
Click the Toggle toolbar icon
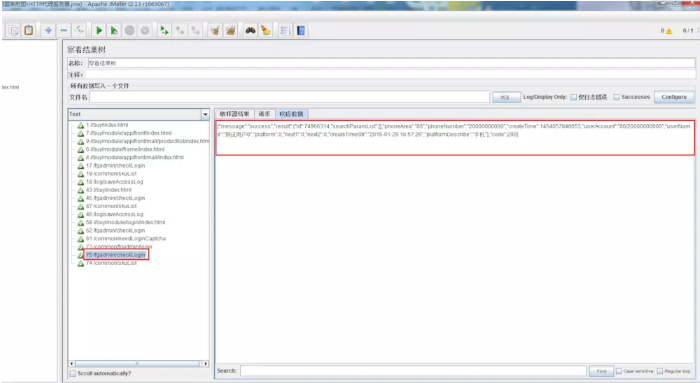[x=79, y=30]
